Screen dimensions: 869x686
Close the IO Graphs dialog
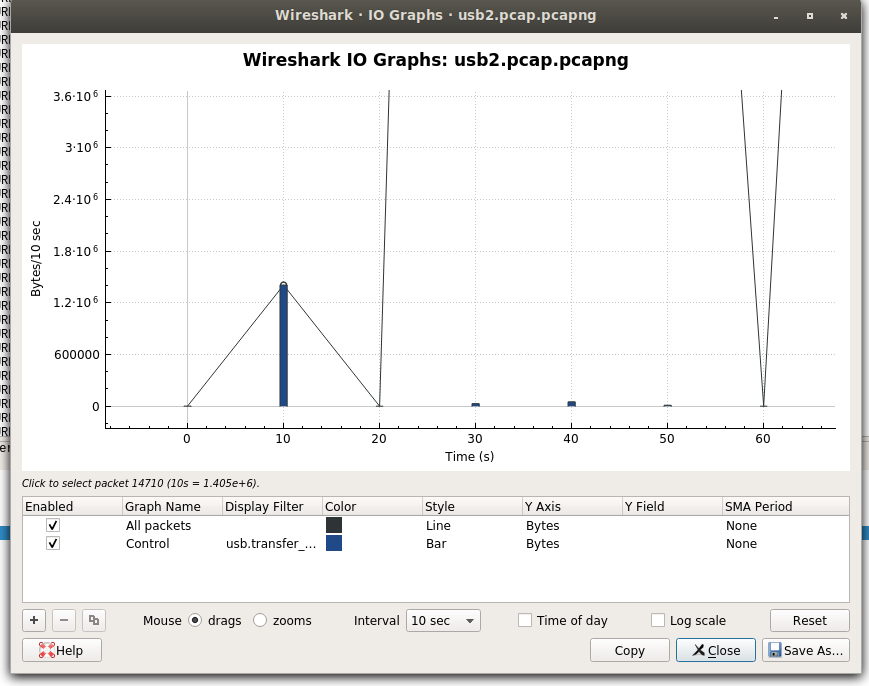coord(715,650)
